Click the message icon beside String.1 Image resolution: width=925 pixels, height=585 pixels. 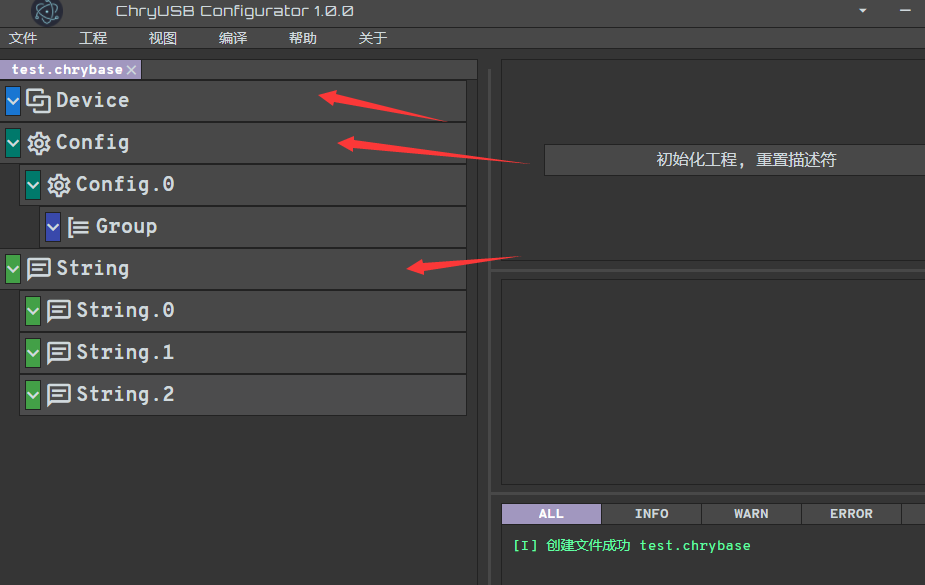59,353
